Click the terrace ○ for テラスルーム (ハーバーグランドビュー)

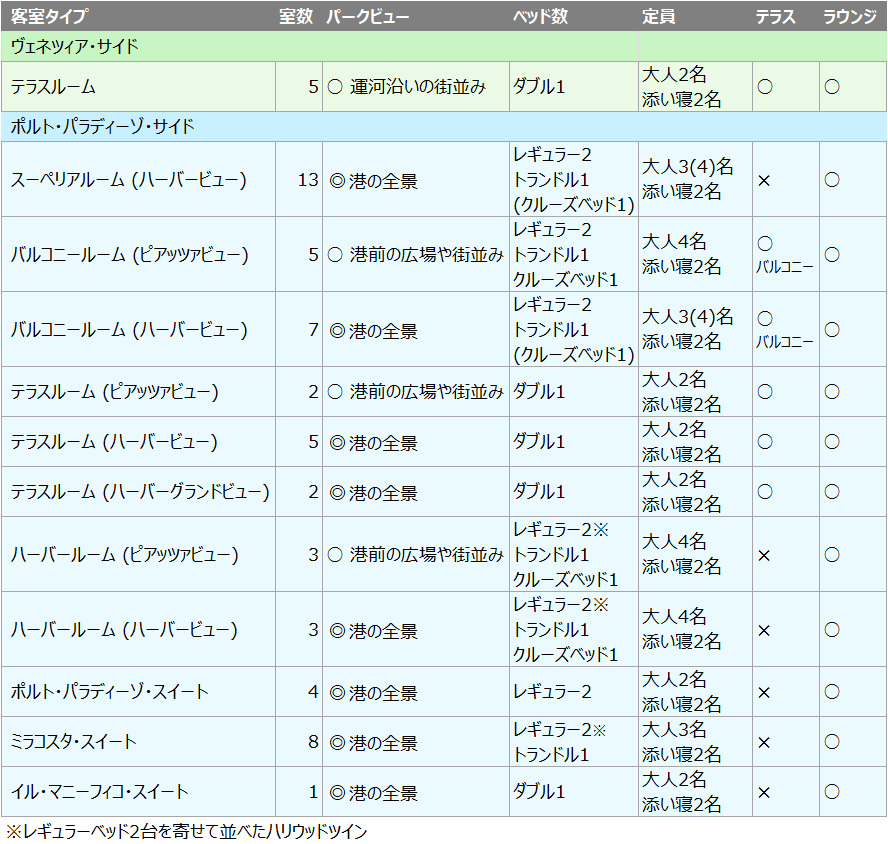pyautogui.click(x=765, y=492)
